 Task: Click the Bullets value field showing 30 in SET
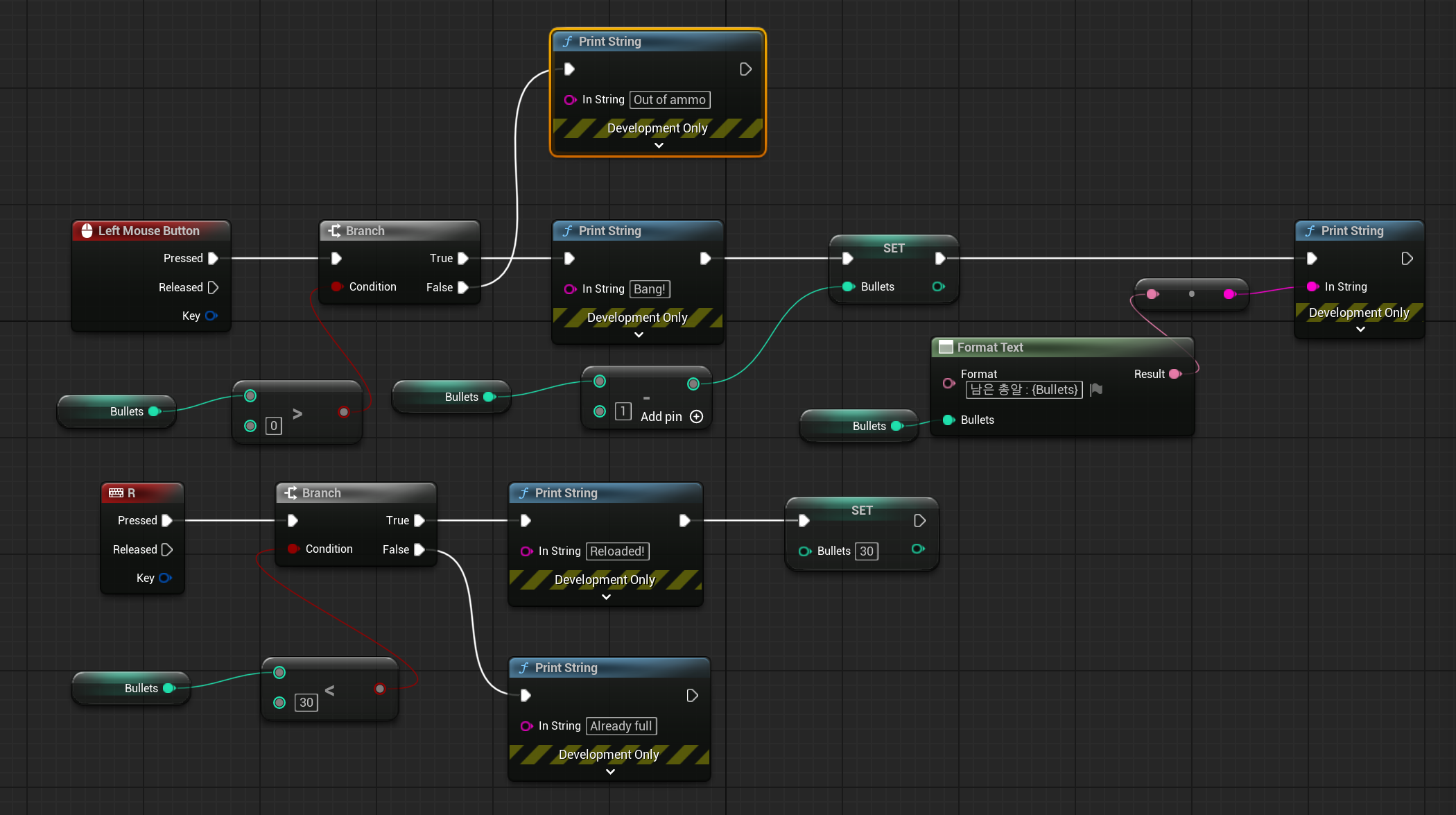click(866, 551)
